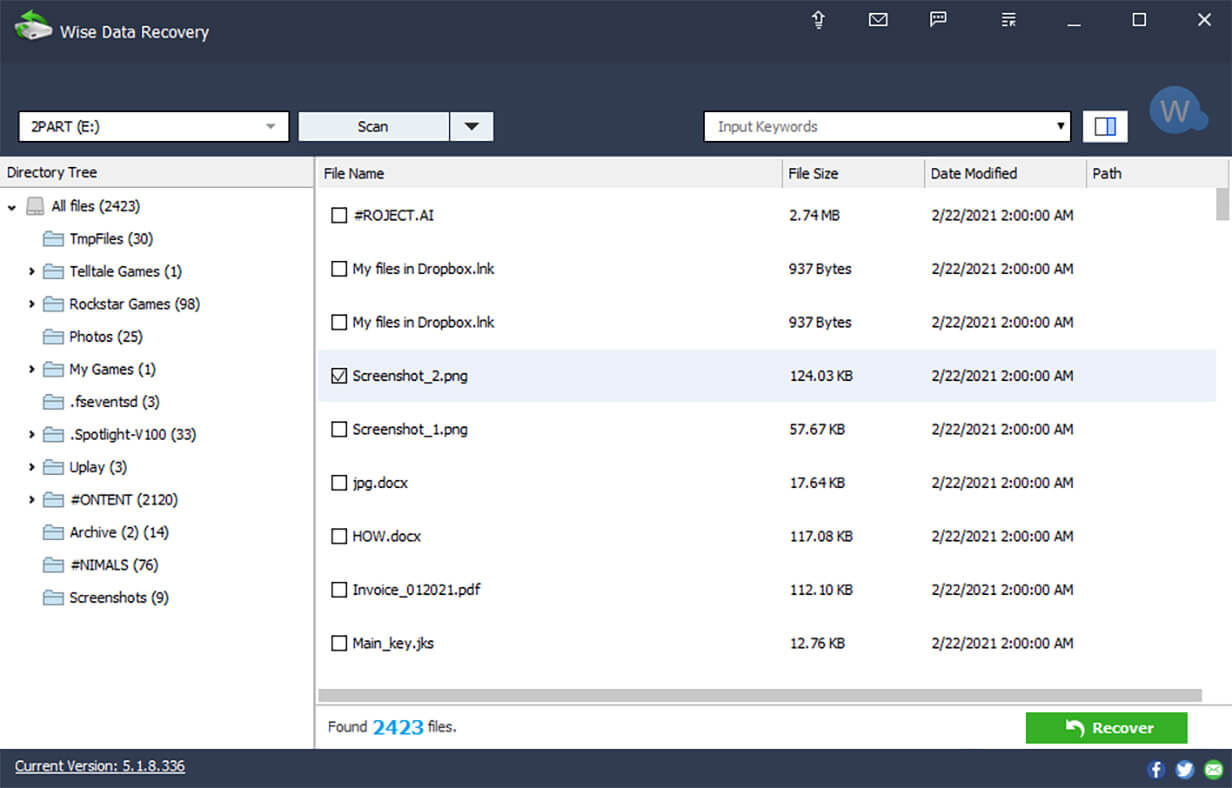Sort by the Date Modified column header

coord(1005,173)
